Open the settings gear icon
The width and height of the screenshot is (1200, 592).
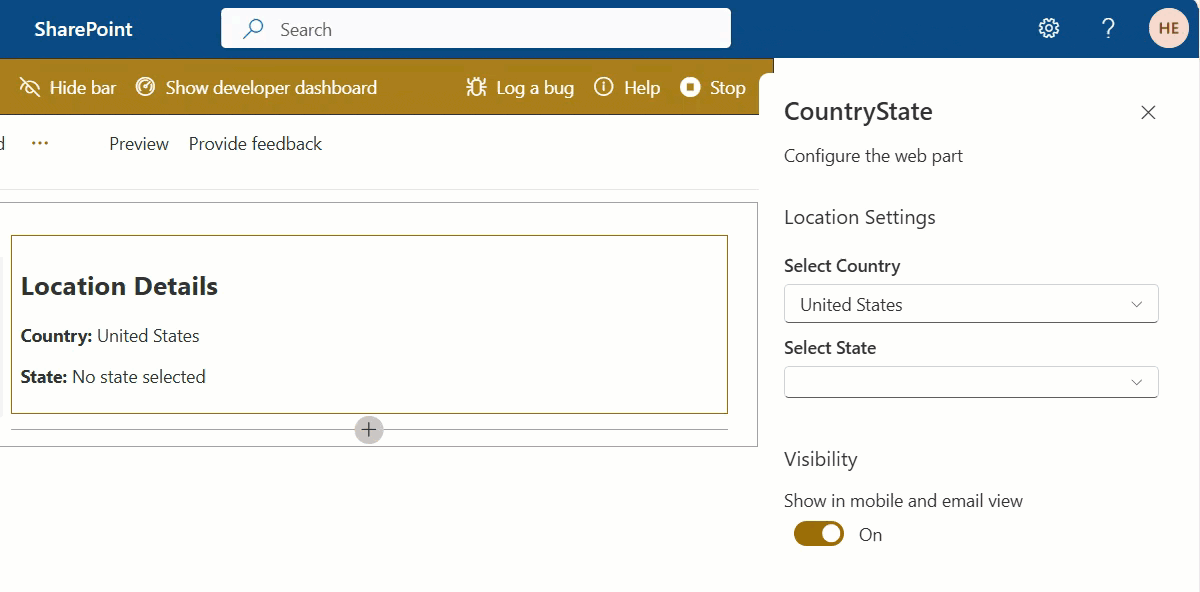point(1048,28)
